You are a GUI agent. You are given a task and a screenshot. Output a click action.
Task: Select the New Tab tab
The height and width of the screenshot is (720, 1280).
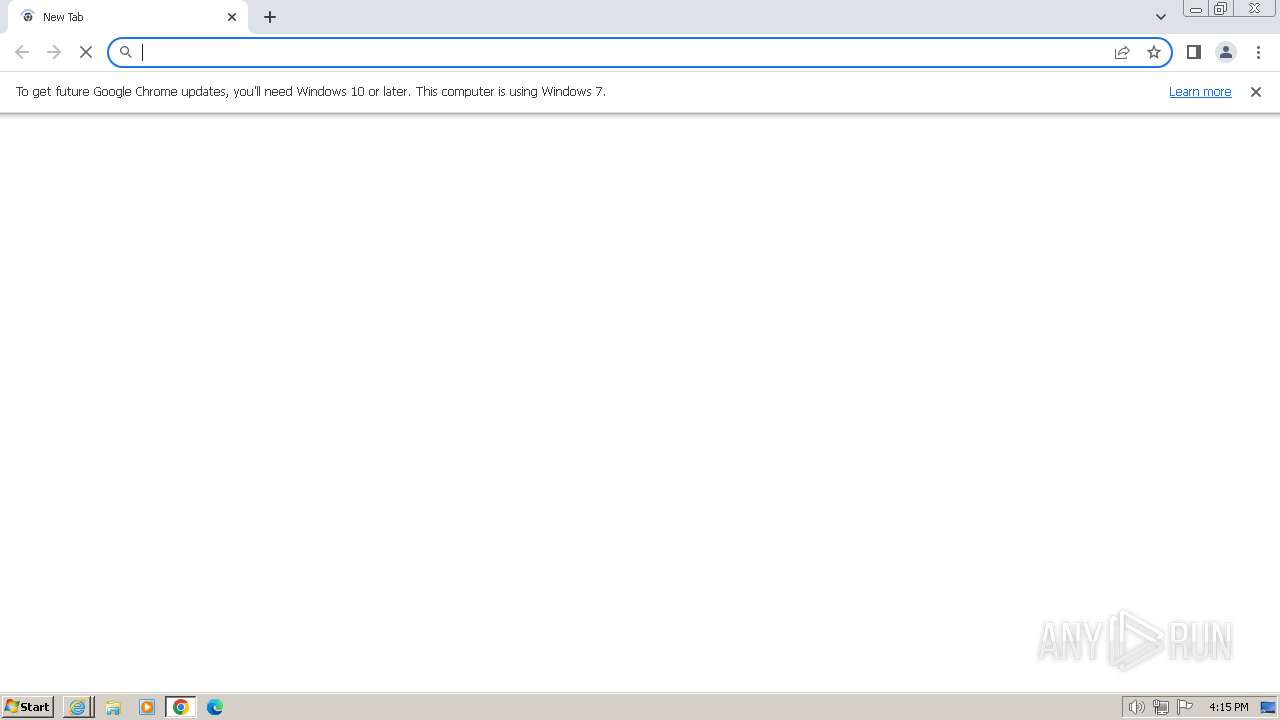tap(128, 17)
